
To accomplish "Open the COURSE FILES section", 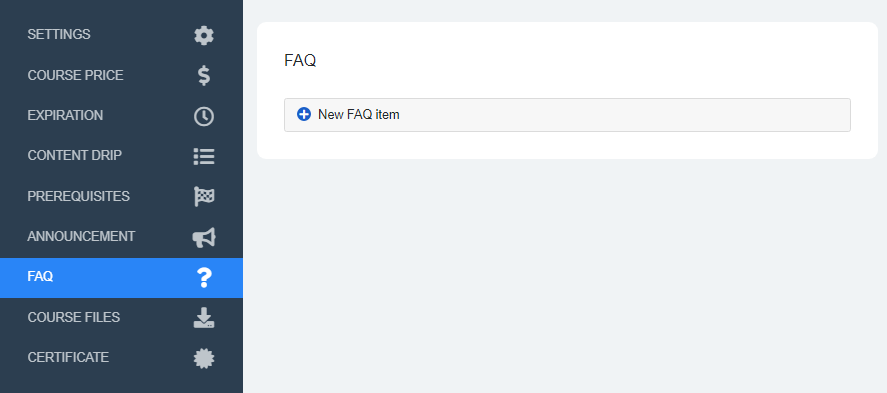I will click(x=121, y=318).
